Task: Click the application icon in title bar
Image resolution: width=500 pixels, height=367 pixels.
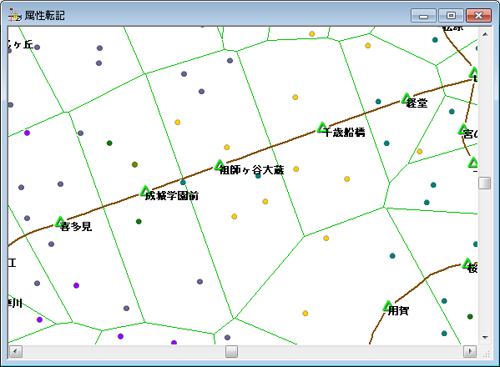Action: [x=15, y=15]
